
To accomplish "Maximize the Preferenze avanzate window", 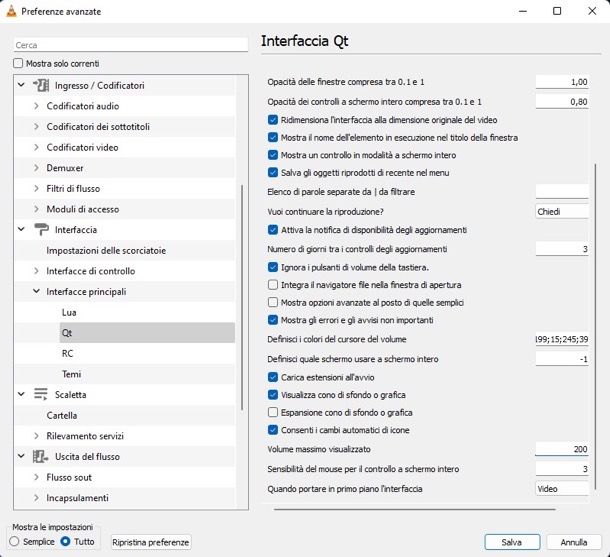I will [557, 11].
